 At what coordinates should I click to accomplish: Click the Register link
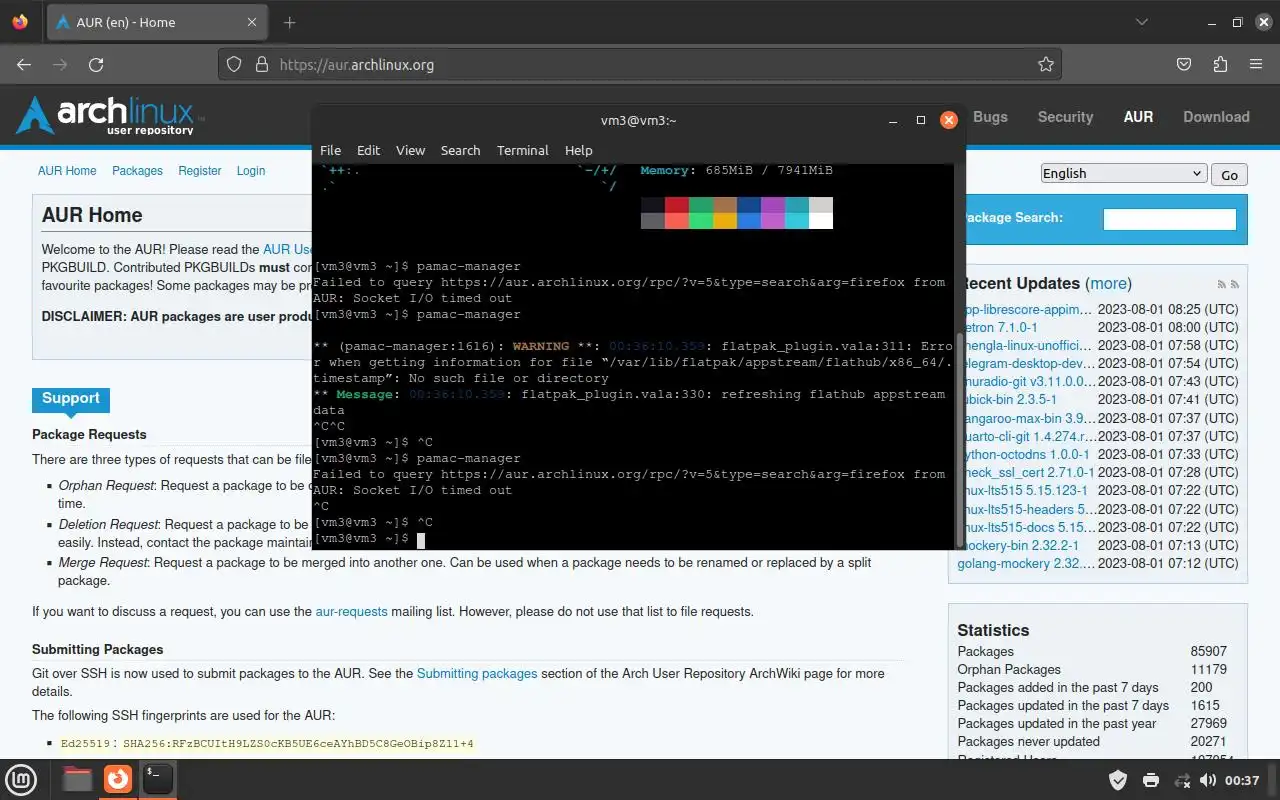tap(200, 171)
